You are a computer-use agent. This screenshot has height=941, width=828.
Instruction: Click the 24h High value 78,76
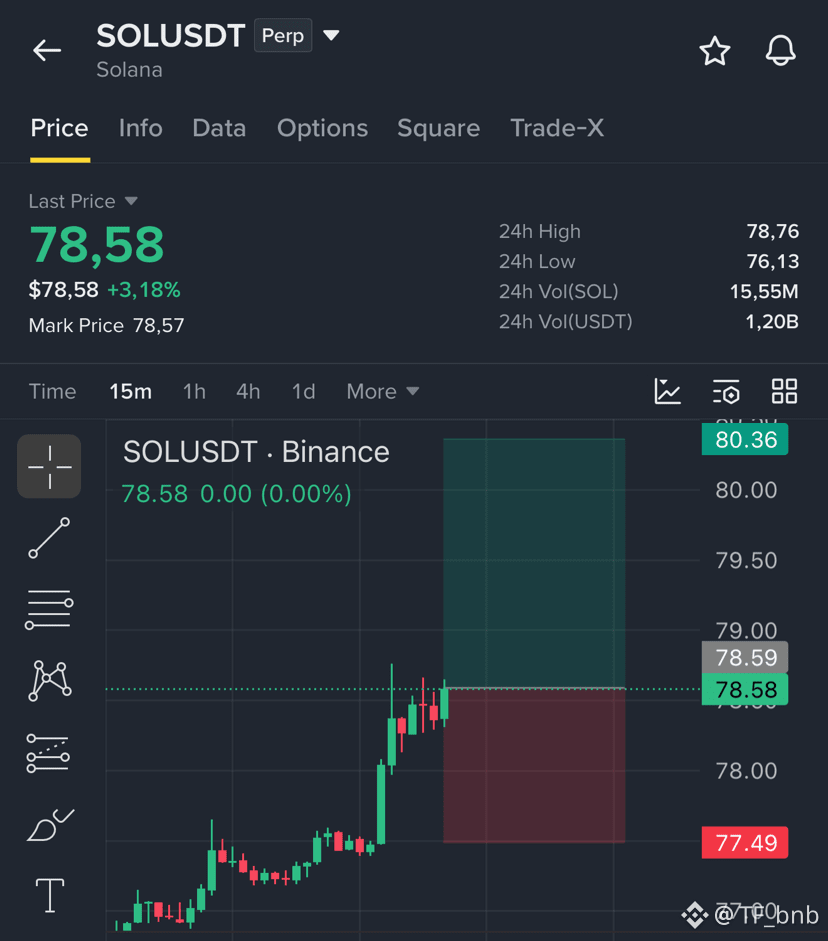[772, 231]
